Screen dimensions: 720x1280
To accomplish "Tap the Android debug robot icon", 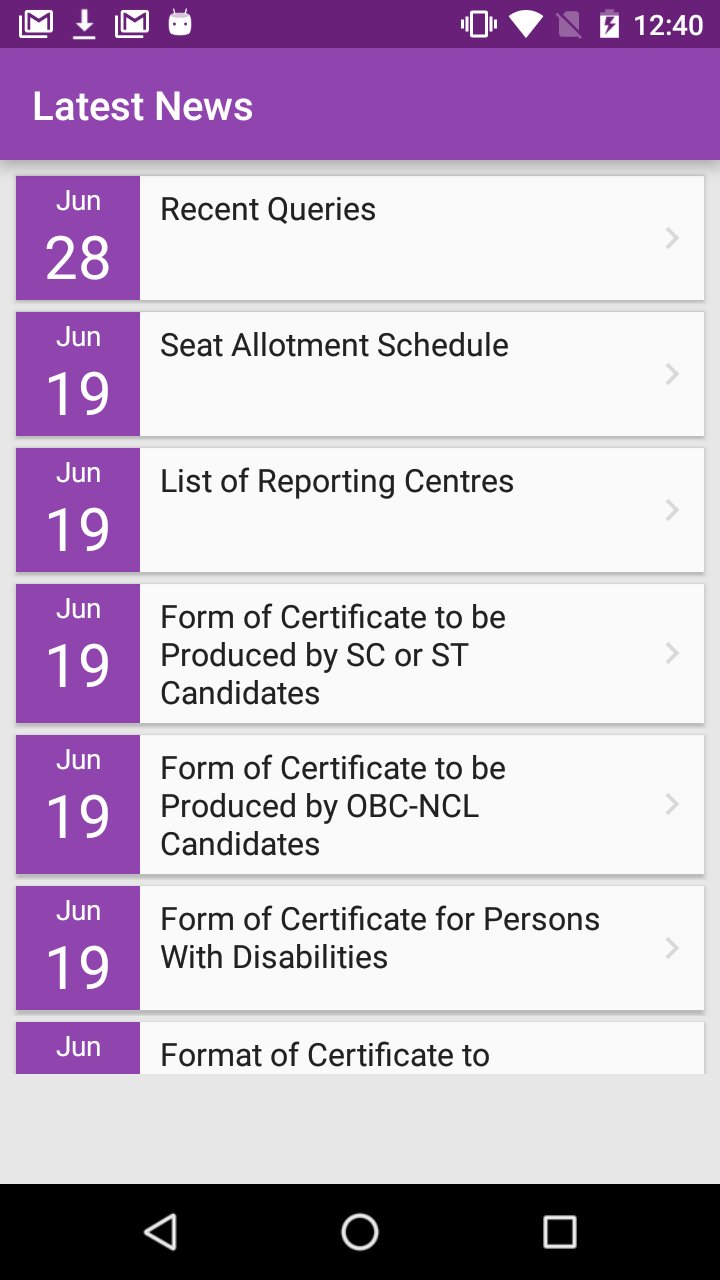I will click(180, 23).
